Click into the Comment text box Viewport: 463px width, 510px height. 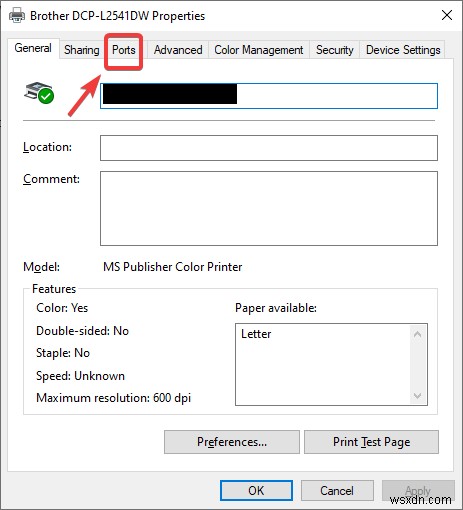(x=269, y=209)
